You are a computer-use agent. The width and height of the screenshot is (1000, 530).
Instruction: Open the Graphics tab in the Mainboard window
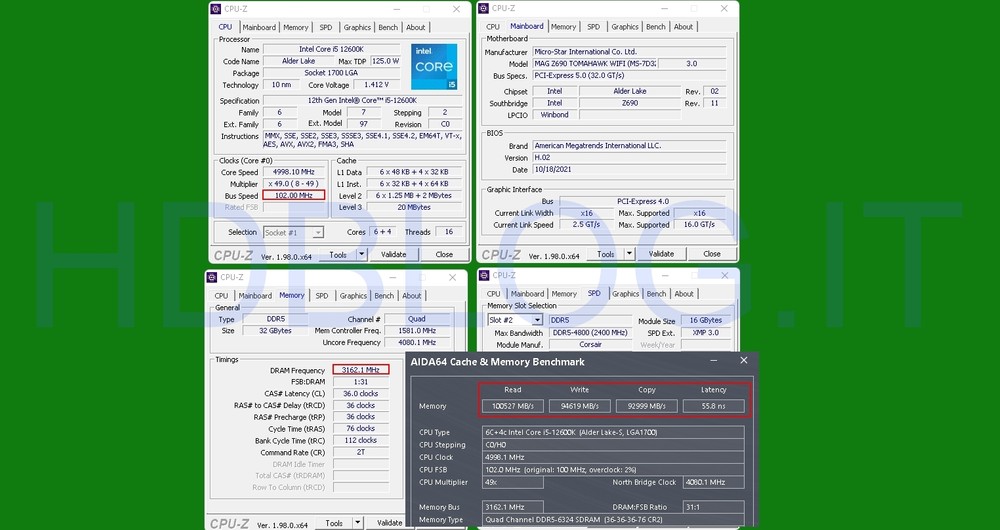pyautogui.click(x=625, y=27)
